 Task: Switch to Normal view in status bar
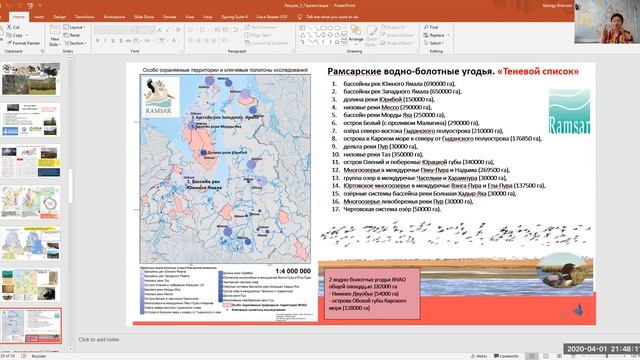pos(532,356)
